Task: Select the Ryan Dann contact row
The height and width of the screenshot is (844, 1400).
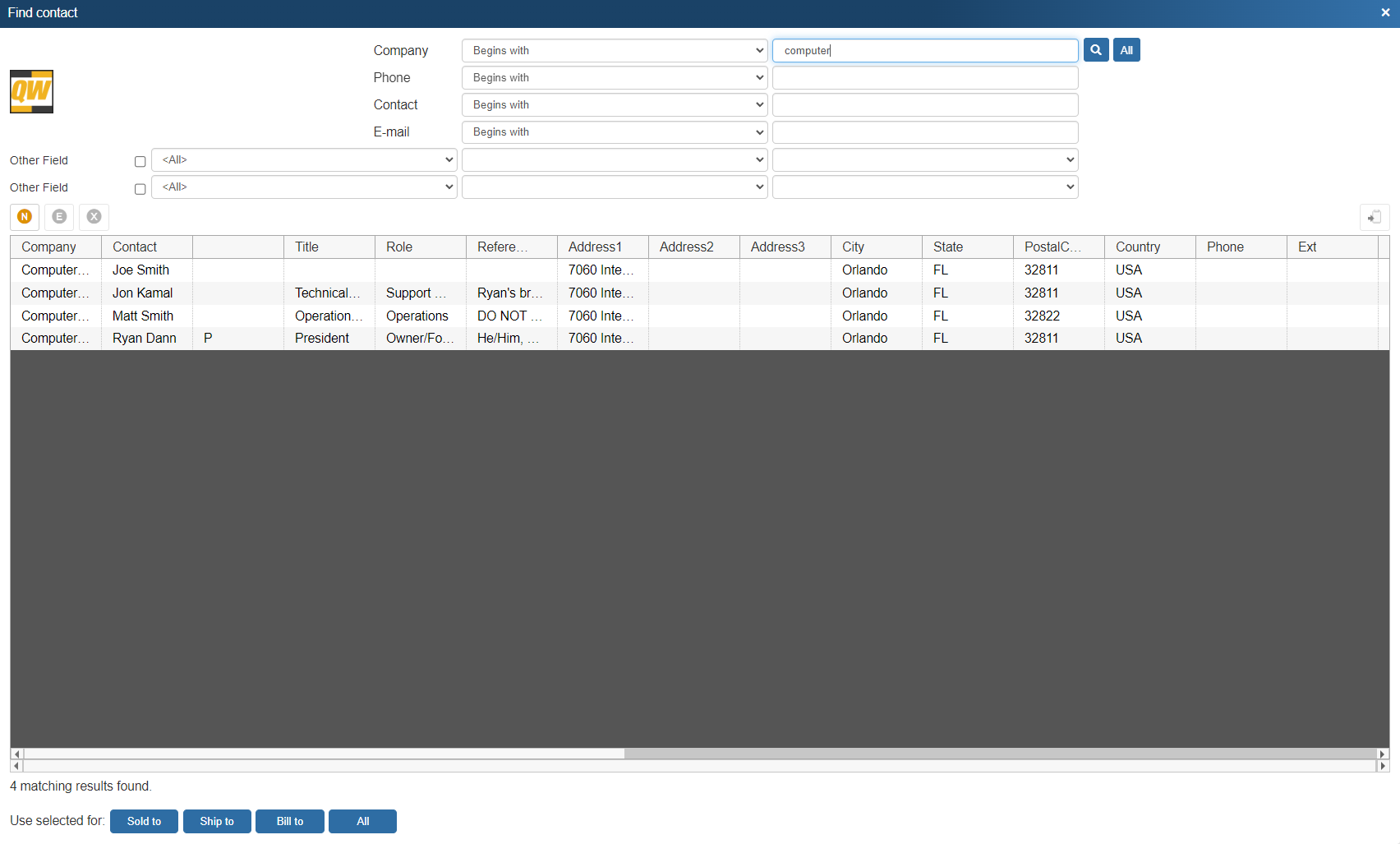Action: click(x=145, y=339)
